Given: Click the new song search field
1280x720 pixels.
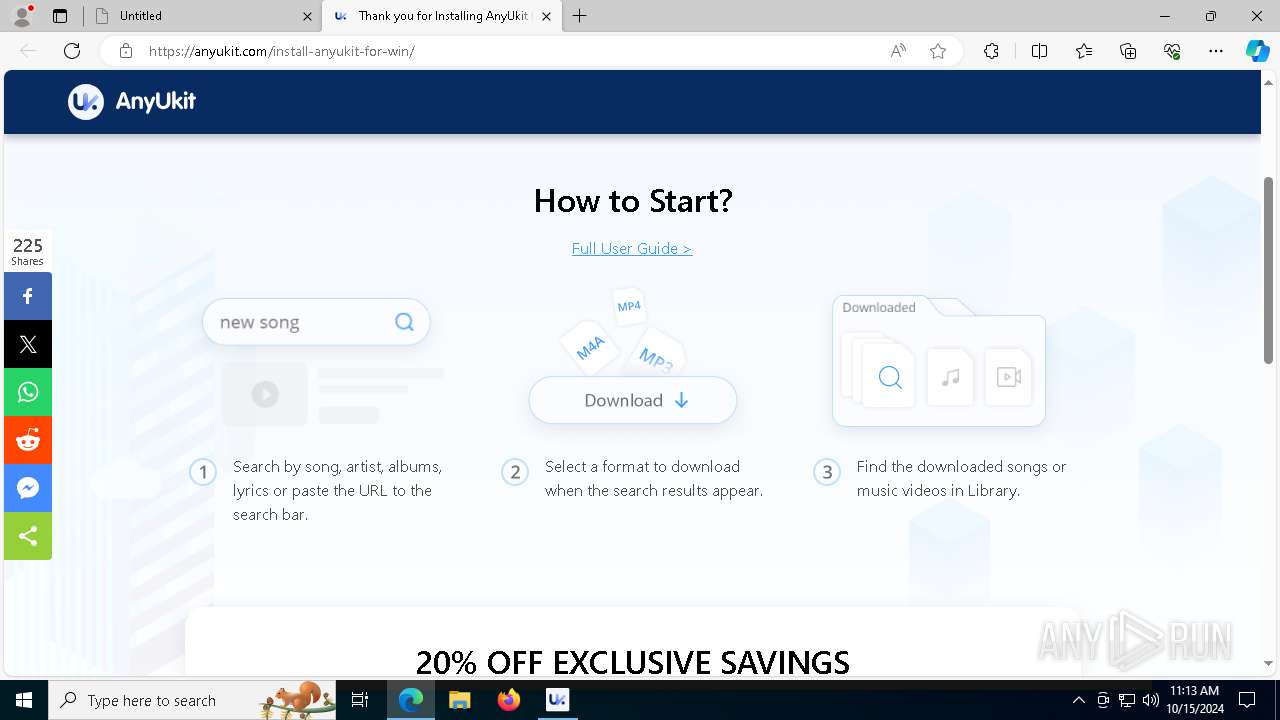Looking at the screenshot, I should point(316,322).
